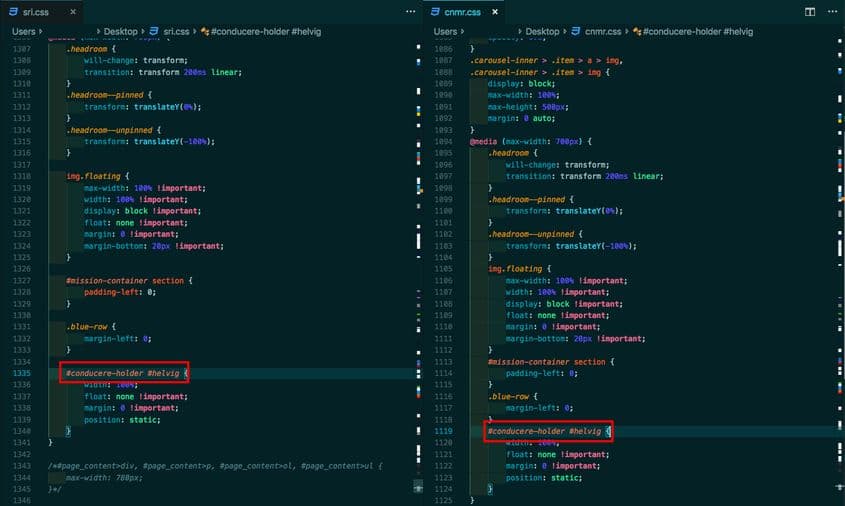The image size is (845, 506).
Task: Click the sri.css breadcrumb link
Action: (174, 32)
